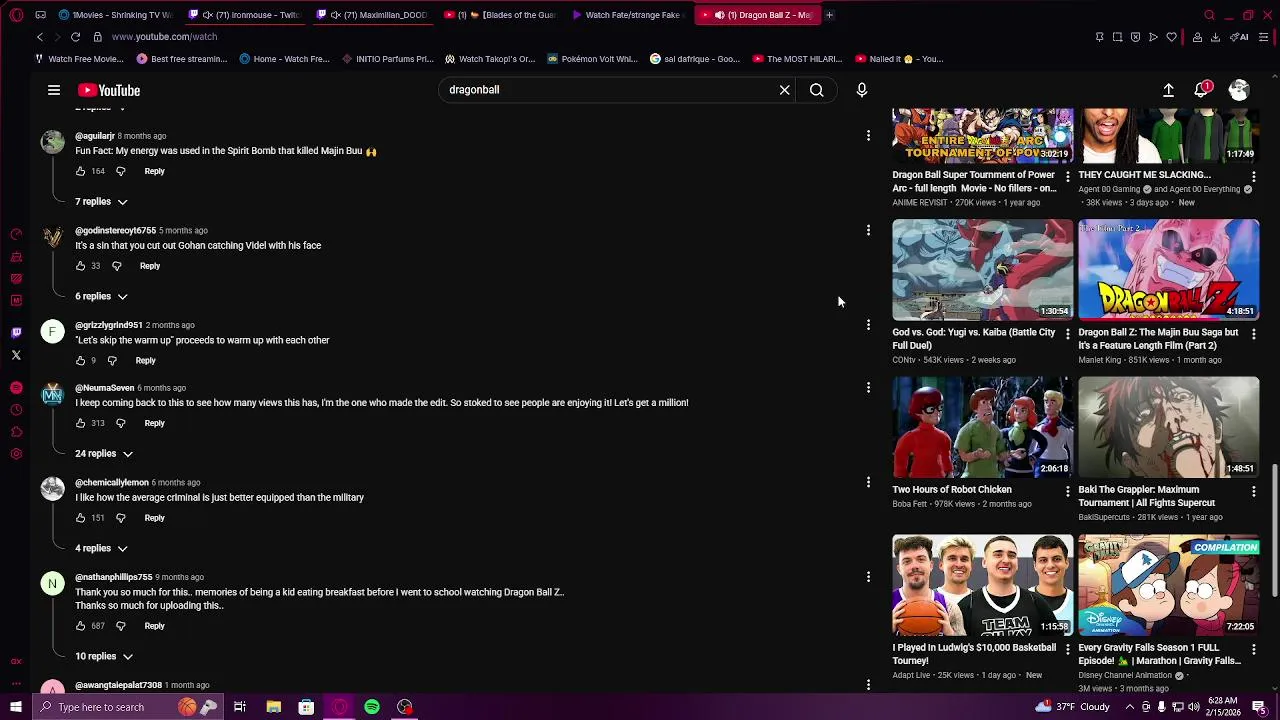Open @nathanphillips755 channel link
Screen dimensions: 1280x720
click(114, 577)
